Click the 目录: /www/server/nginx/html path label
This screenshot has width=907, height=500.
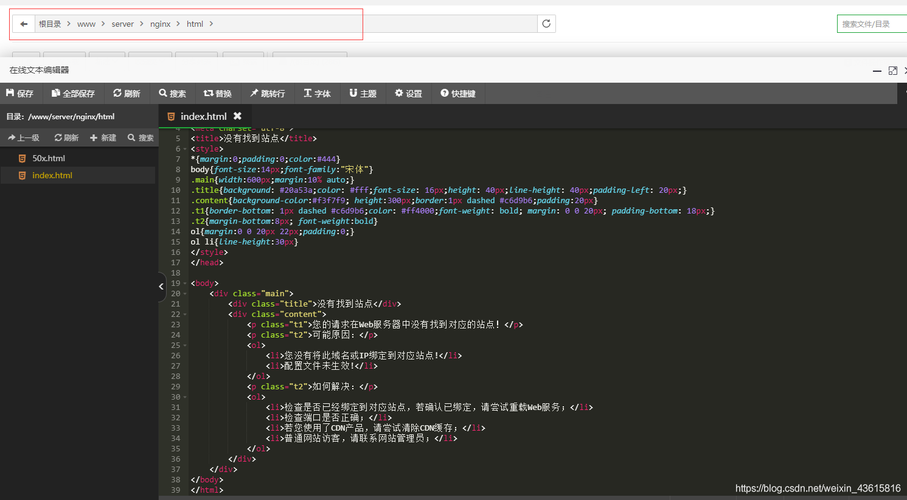point(60,116)
